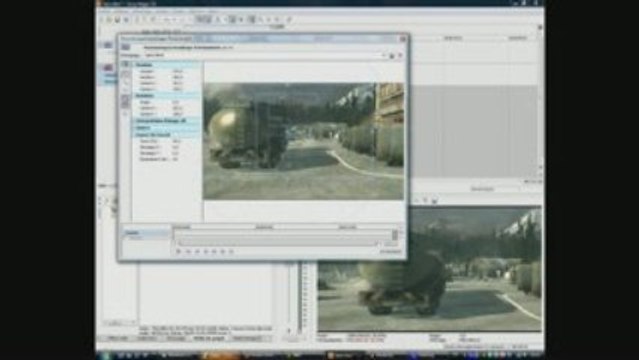Toggle the move freely icon in Pan/Crop
The width and height of the screenshot is (639, 360).
click(x=126, y=113)
